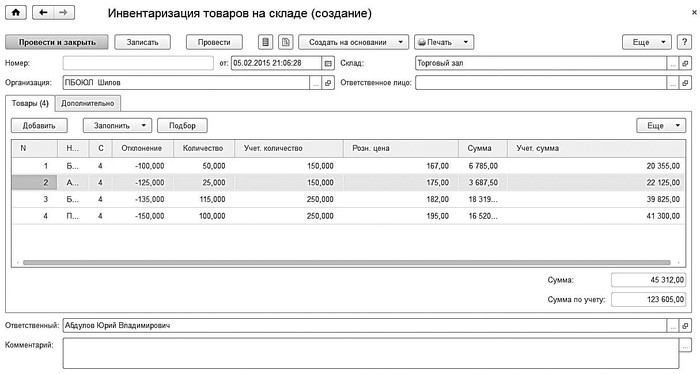Image resolution: width=700 pixels, height=374 pixels.
Task: Open the Склад value form icon
Action: click(x=685, y=63)
